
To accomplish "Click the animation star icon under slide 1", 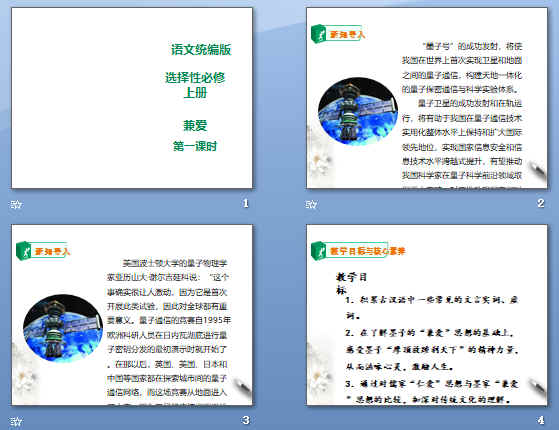I will tap(16, 204).
